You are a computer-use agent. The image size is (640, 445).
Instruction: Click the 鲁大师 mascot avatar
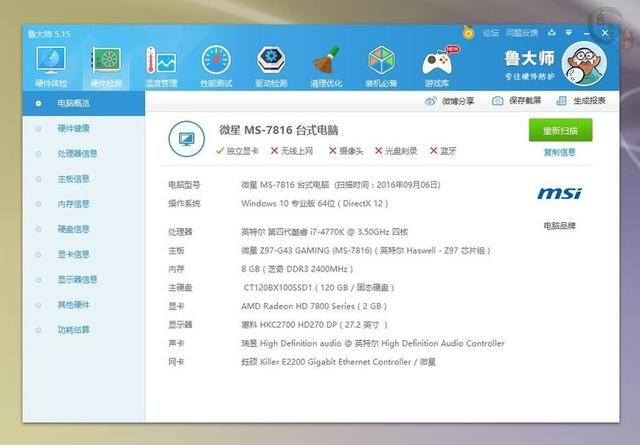584,63
